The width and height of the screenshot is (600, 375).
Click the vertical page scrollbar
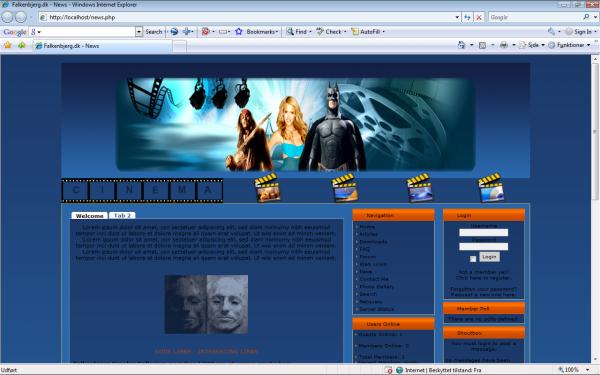tap(595, 209)
